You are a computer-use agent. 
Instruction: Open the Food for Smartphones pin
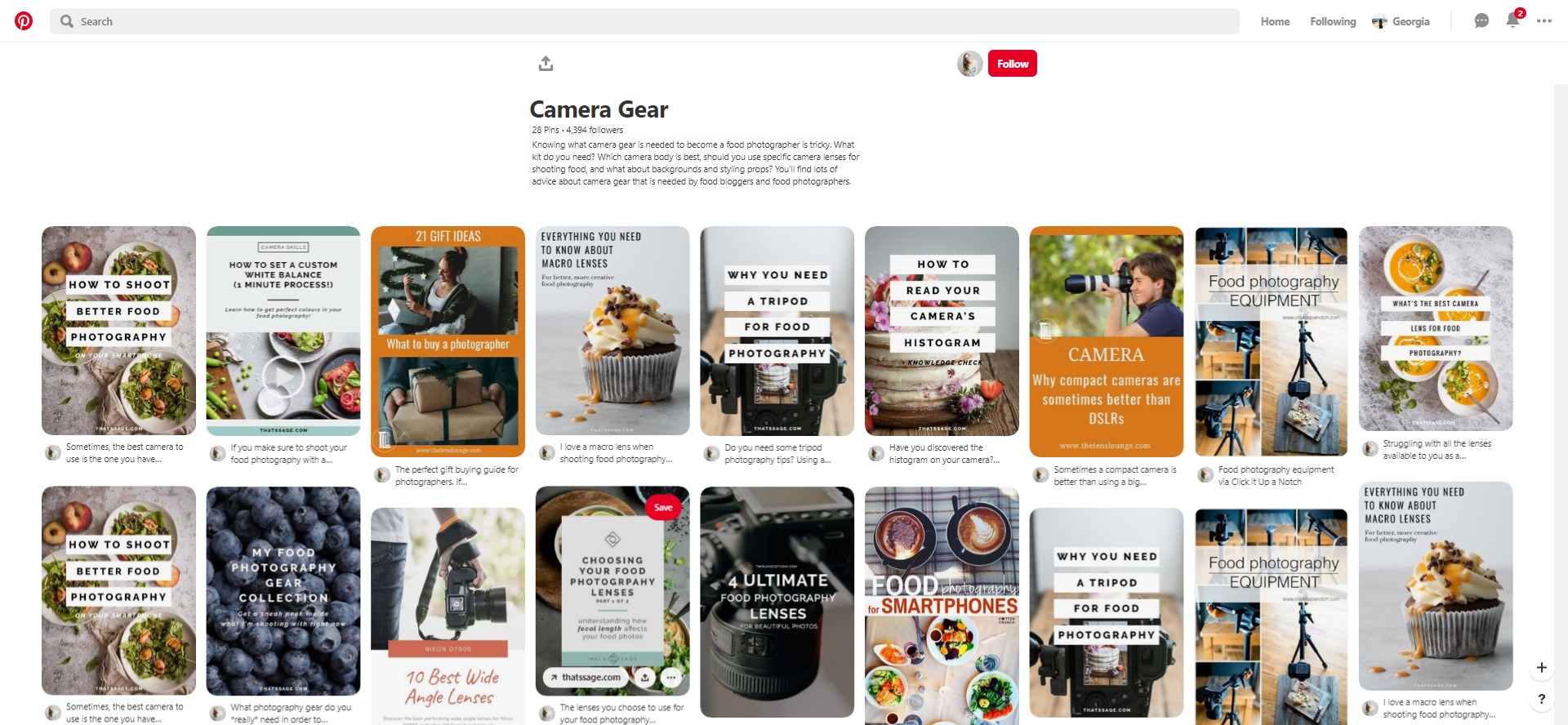(x=942, y=604)
